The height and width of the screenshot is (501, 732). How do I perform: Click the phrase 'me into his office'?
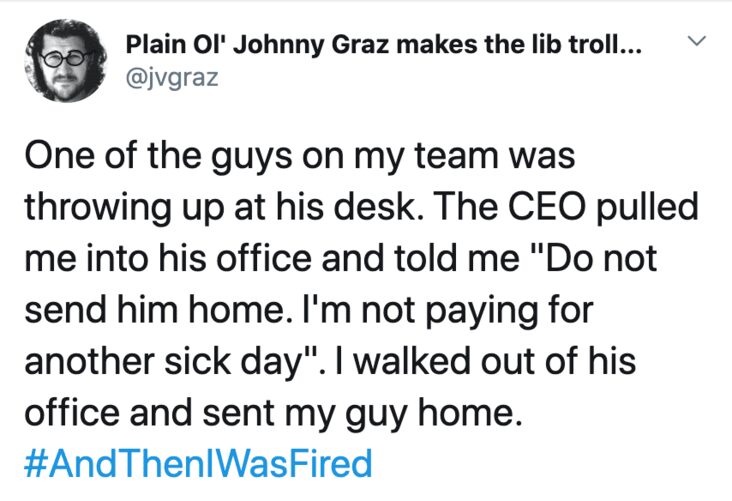coord(168,259)
